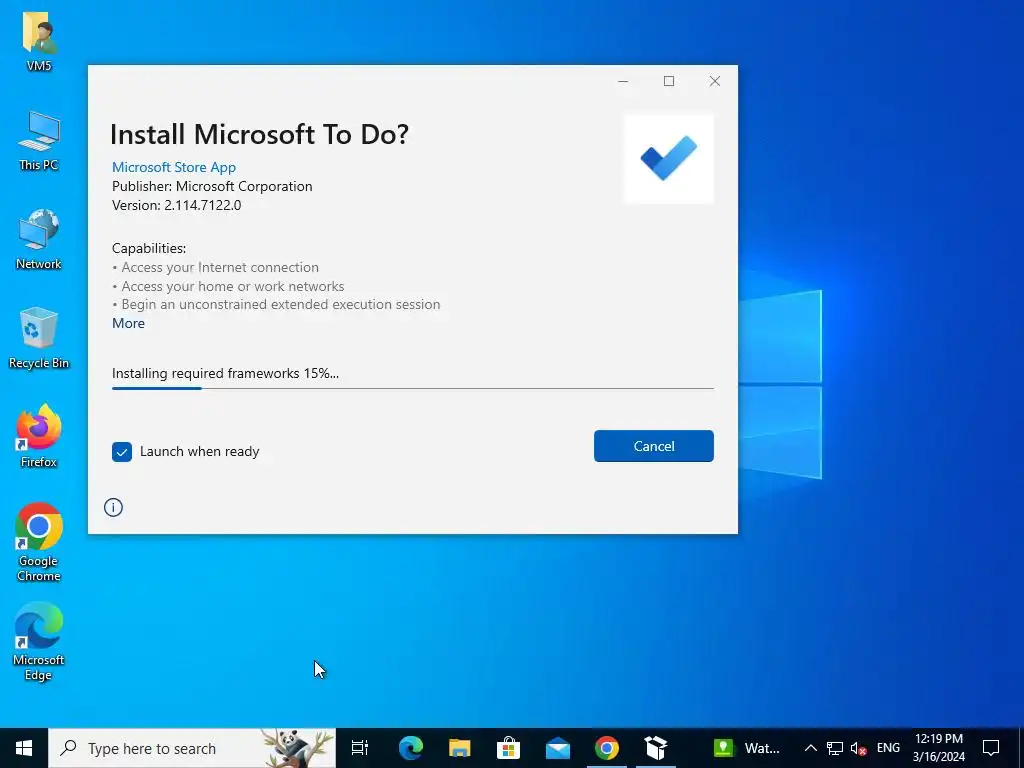Click Publisher: Microsoft Corporation text
The height and width of the screenshot is (768, 1024).
pos(212,186)
